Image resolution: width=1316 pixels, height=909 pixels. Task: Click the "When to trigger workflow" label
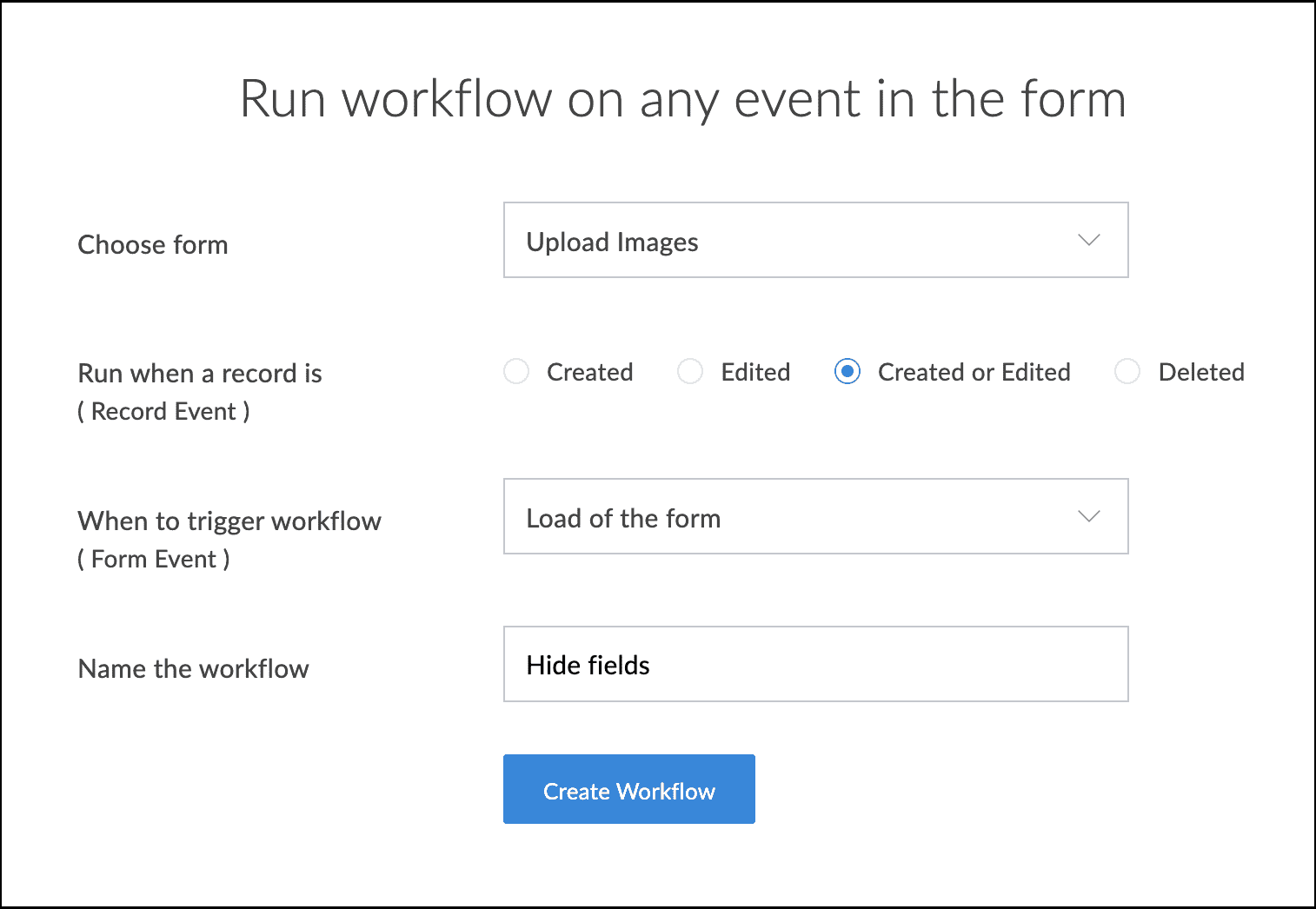[229, 521]
